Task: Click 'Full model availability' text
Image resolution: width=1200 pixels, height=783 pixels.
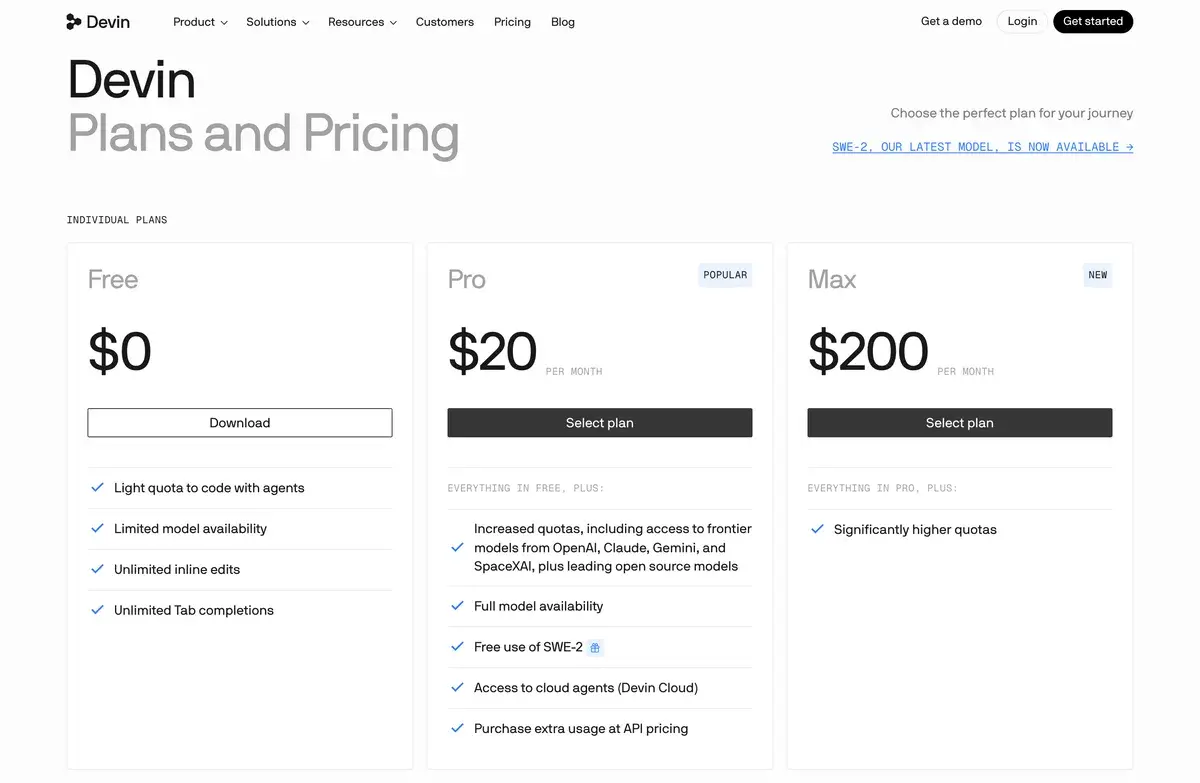Action: tap(539, 606)
